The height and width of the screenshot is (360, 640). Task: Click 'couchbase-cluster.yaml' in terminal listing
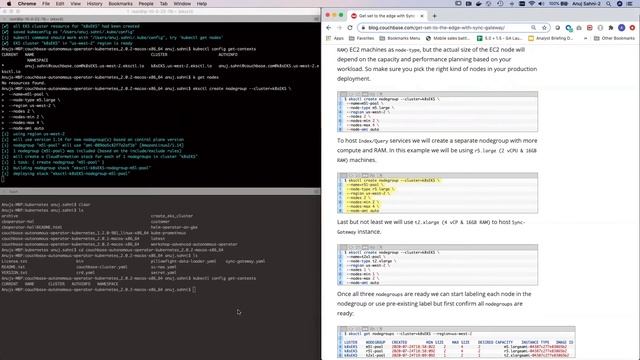coord(102,267)
